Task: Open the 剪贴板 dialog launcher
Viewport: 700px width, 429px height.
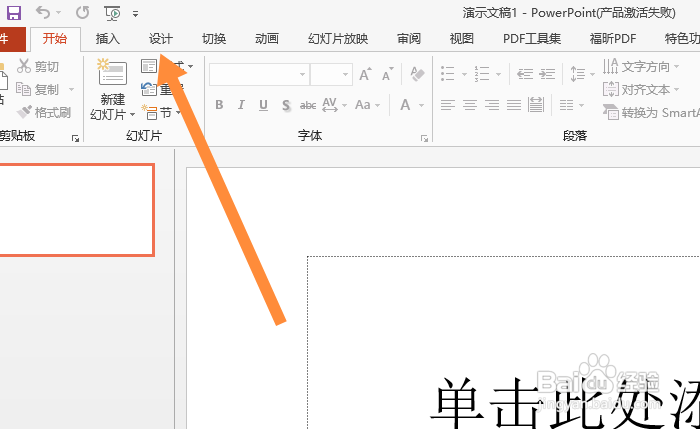Action: coord(75,139)
